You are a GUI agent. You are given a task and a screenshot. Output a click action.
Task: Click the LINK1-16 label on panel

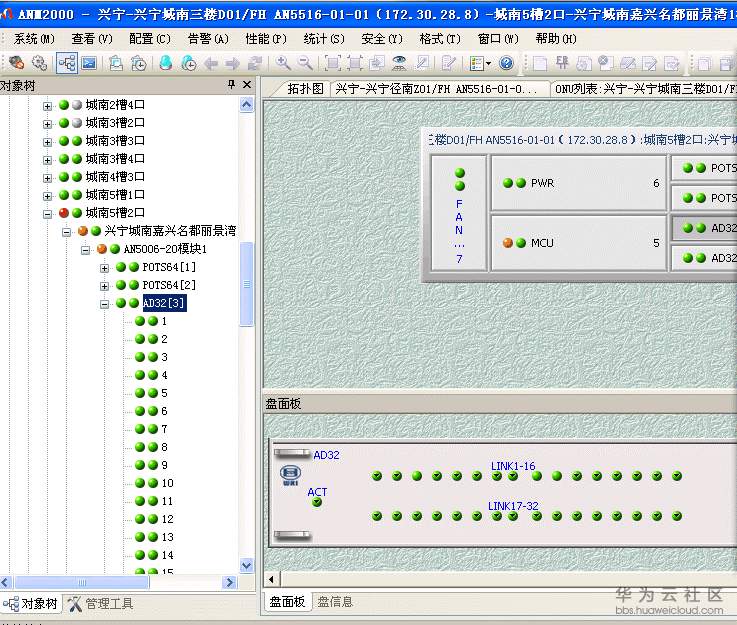(x=513, y=466)
